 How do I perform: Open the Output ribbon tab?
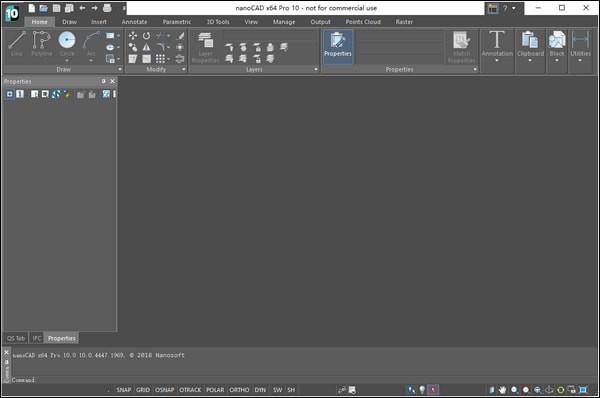[320, 22]
